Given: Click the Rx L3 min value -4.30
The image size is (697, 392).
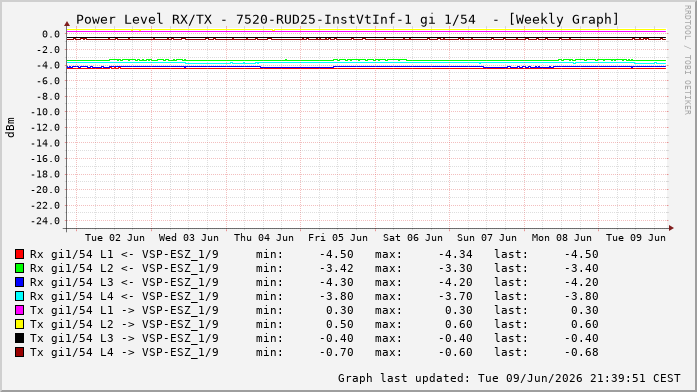Looking at the screenshot, I should (336, 283).
